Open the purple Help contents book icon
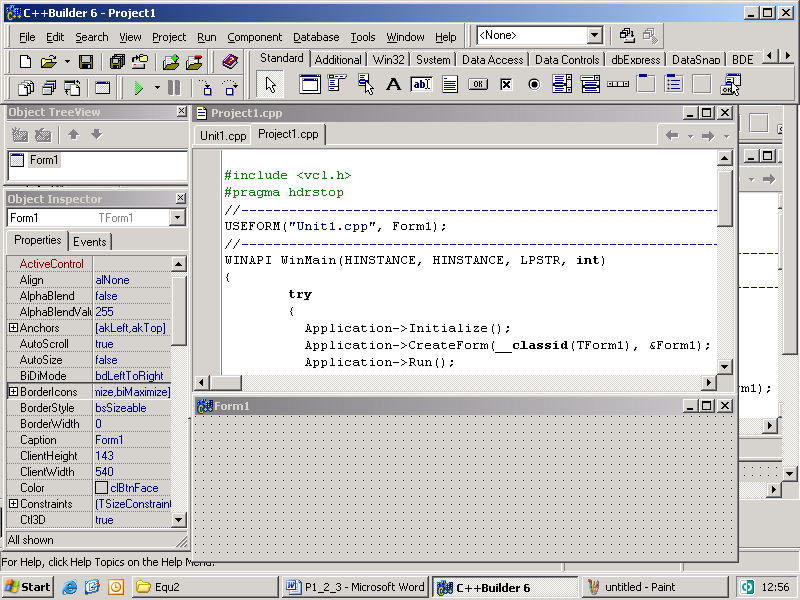The height and width of the screenshot is (600, 800). pos(230,62)
